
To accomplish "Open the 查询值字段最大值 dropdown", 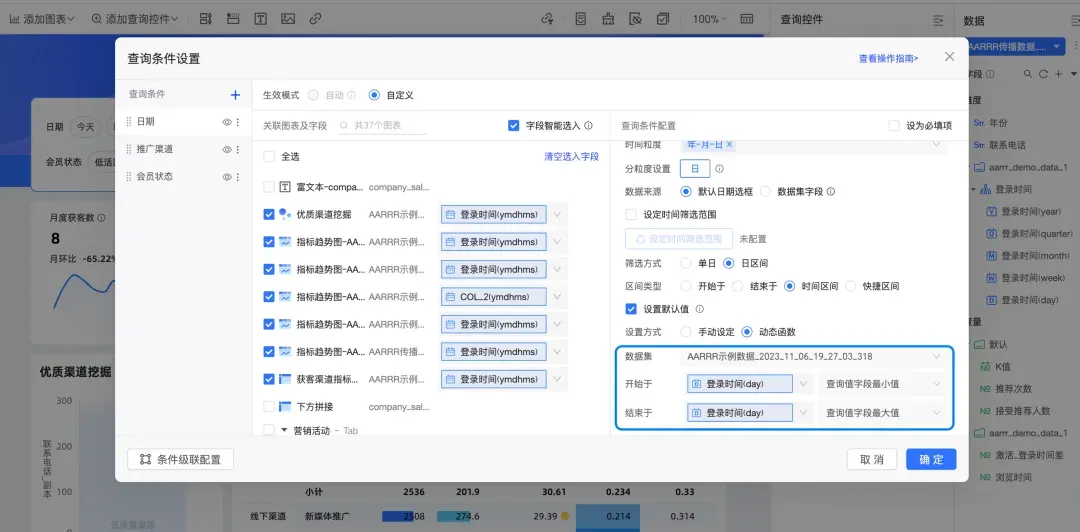I will tap(882, 413).
